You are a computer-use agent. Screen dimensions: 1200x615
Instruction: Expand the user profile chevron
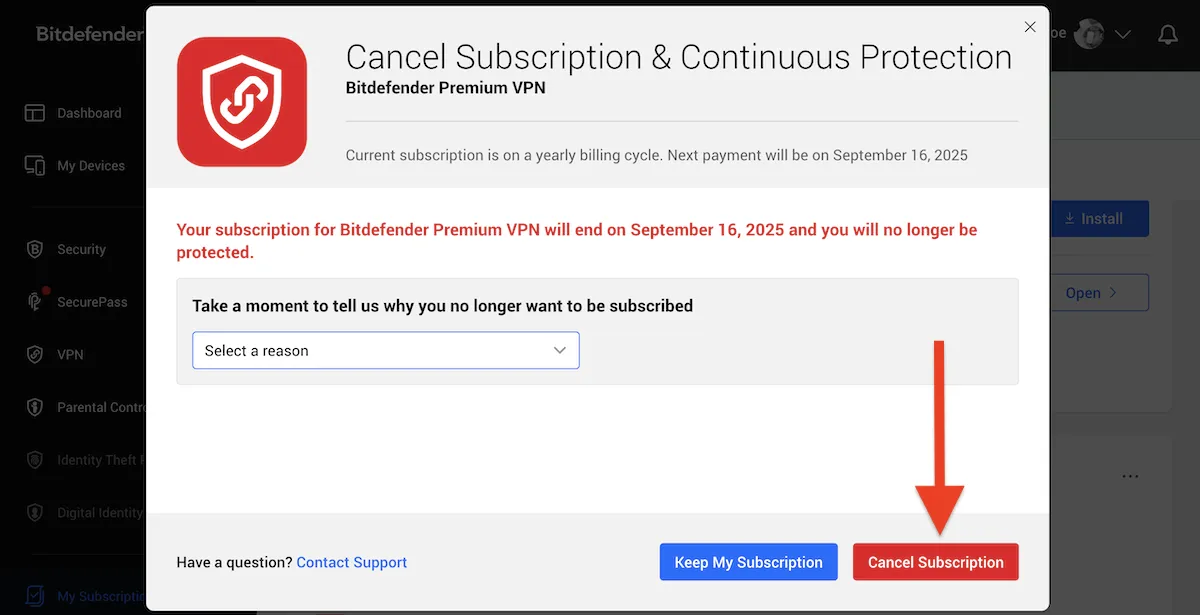click(x=1122, y=35)
